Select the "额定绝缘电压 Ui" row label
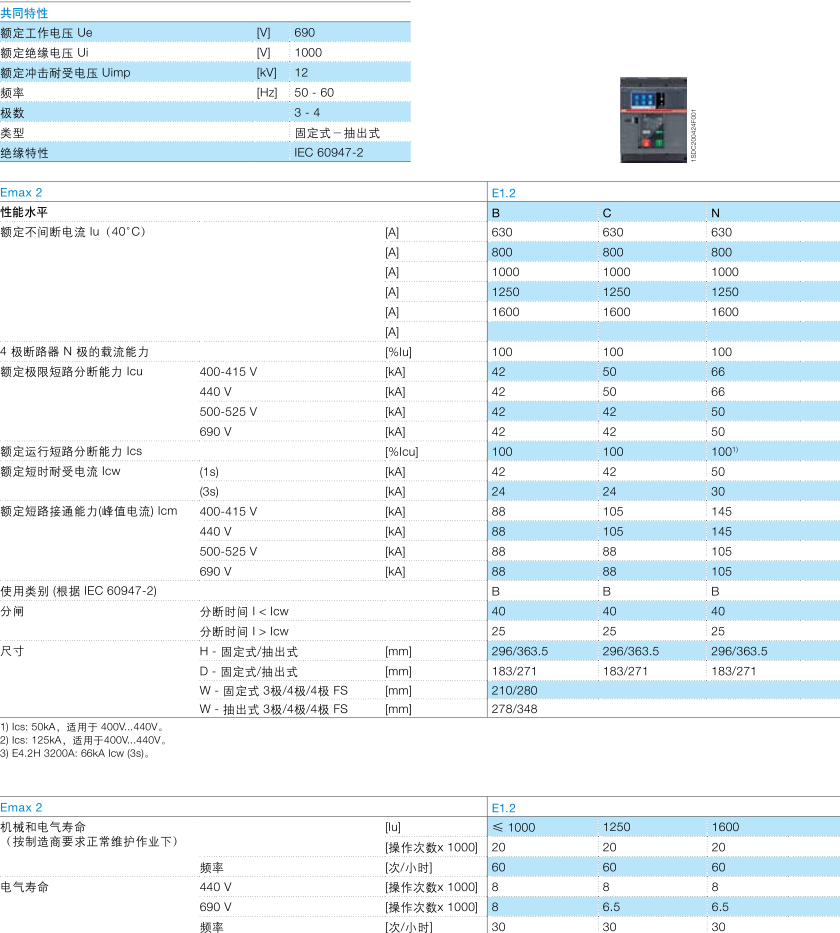Screen dimensions: 840x933 coord(45,53)
